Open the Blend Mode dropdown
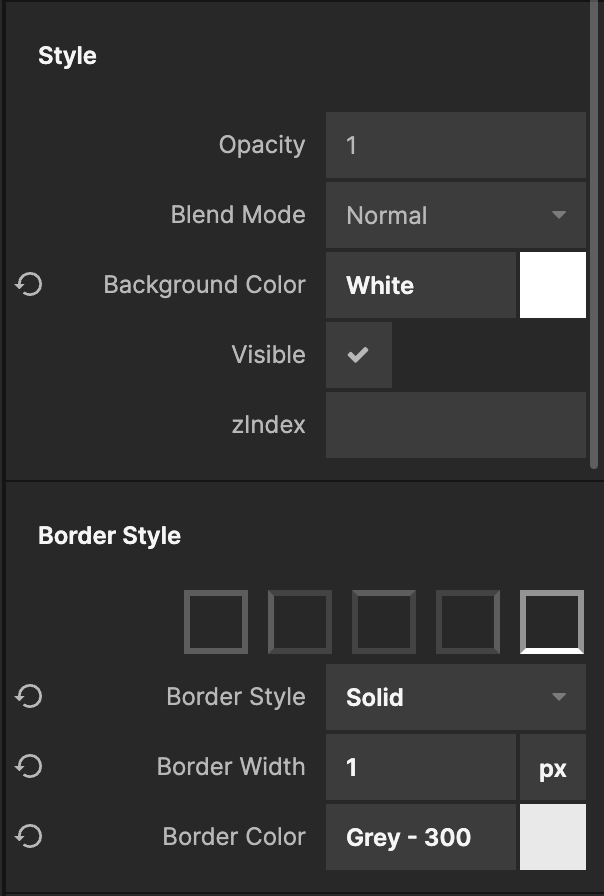 [455, 215]
